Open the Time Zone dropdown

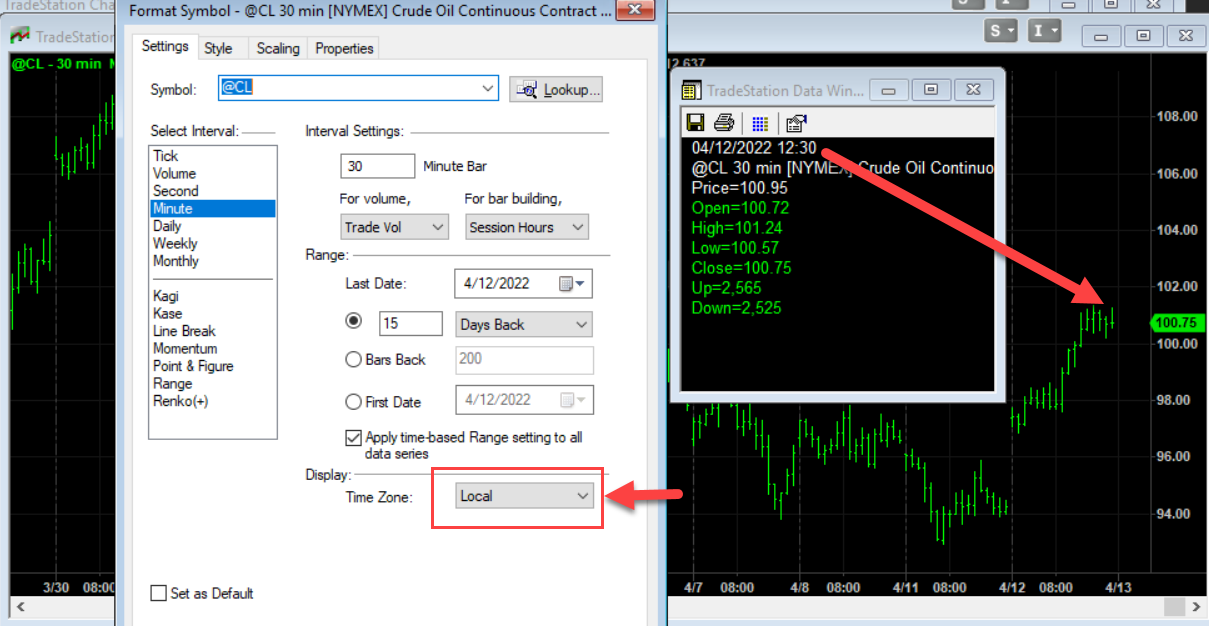click(523, 496)
